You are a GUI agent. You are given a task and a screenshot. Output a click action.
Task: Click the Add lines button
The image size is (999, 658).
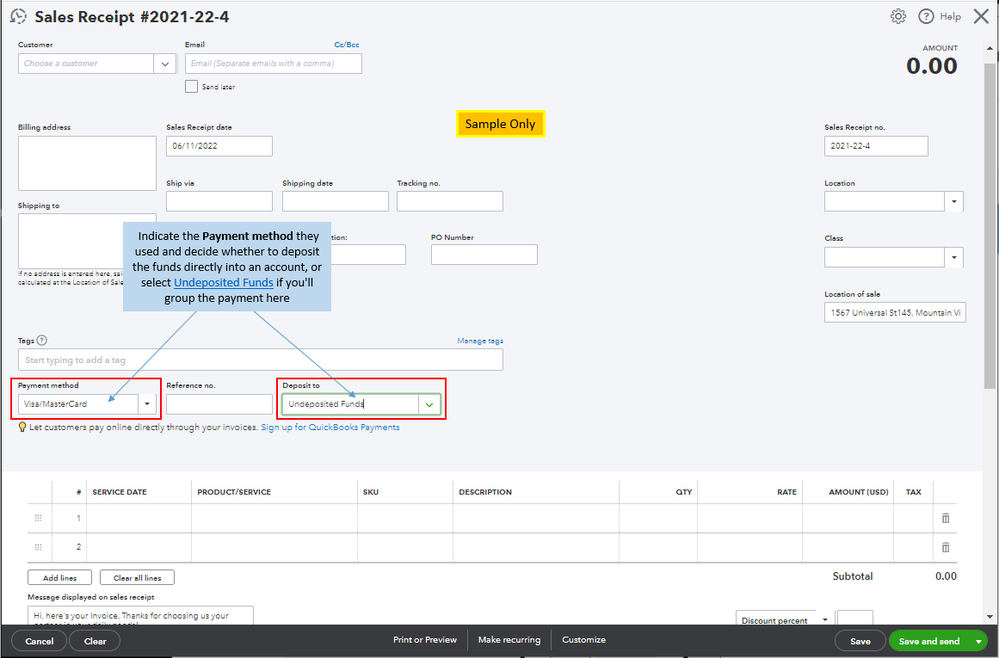tap(60, 578)
